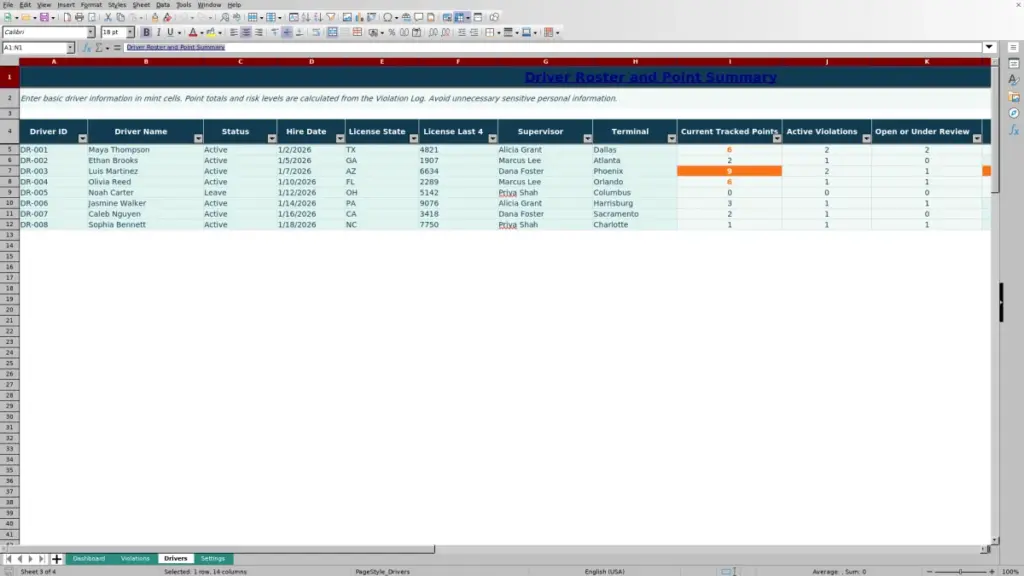Expand the formula bar arrow
Image resolution: width=1024 pixels, height=576 pixels.
pos(989,47)
